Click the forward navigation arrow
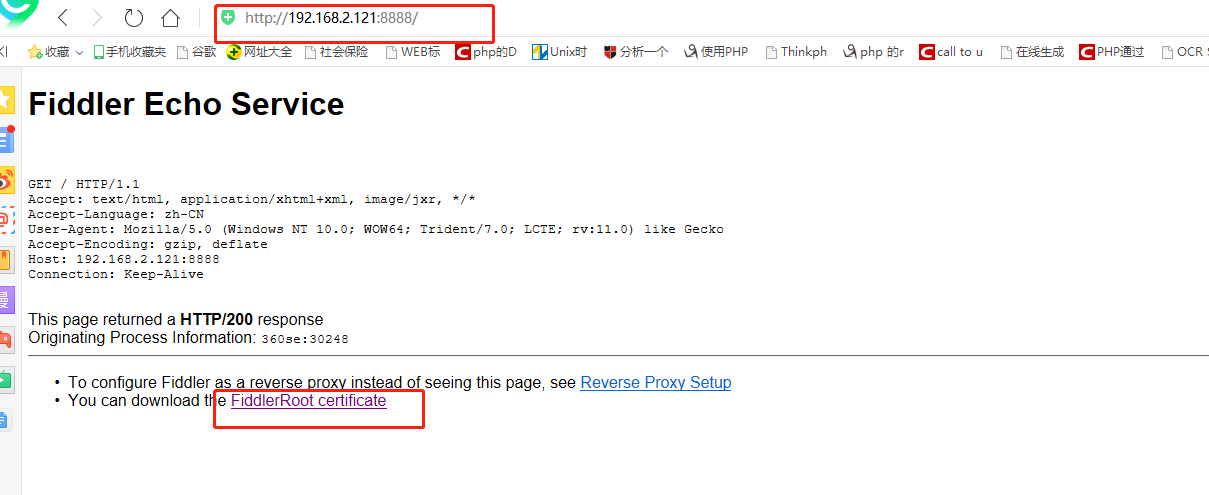The width and height of the screenshot is (1209, 495). click(97, 18)
